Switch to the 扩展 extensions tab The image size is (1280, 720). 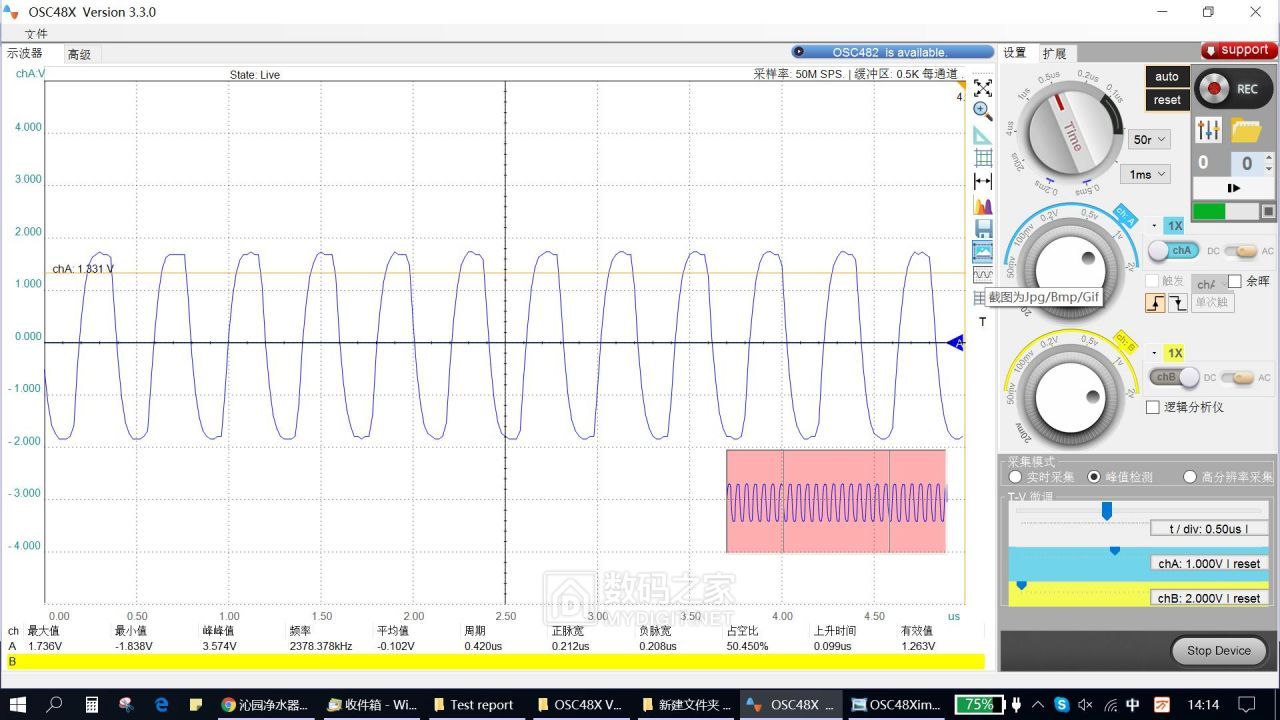click(1054, 53)
